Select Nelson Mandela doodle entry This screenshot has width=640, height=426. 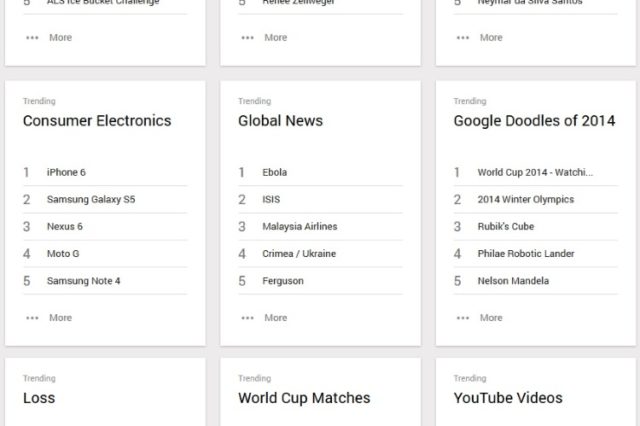click(x=513, y=281)
